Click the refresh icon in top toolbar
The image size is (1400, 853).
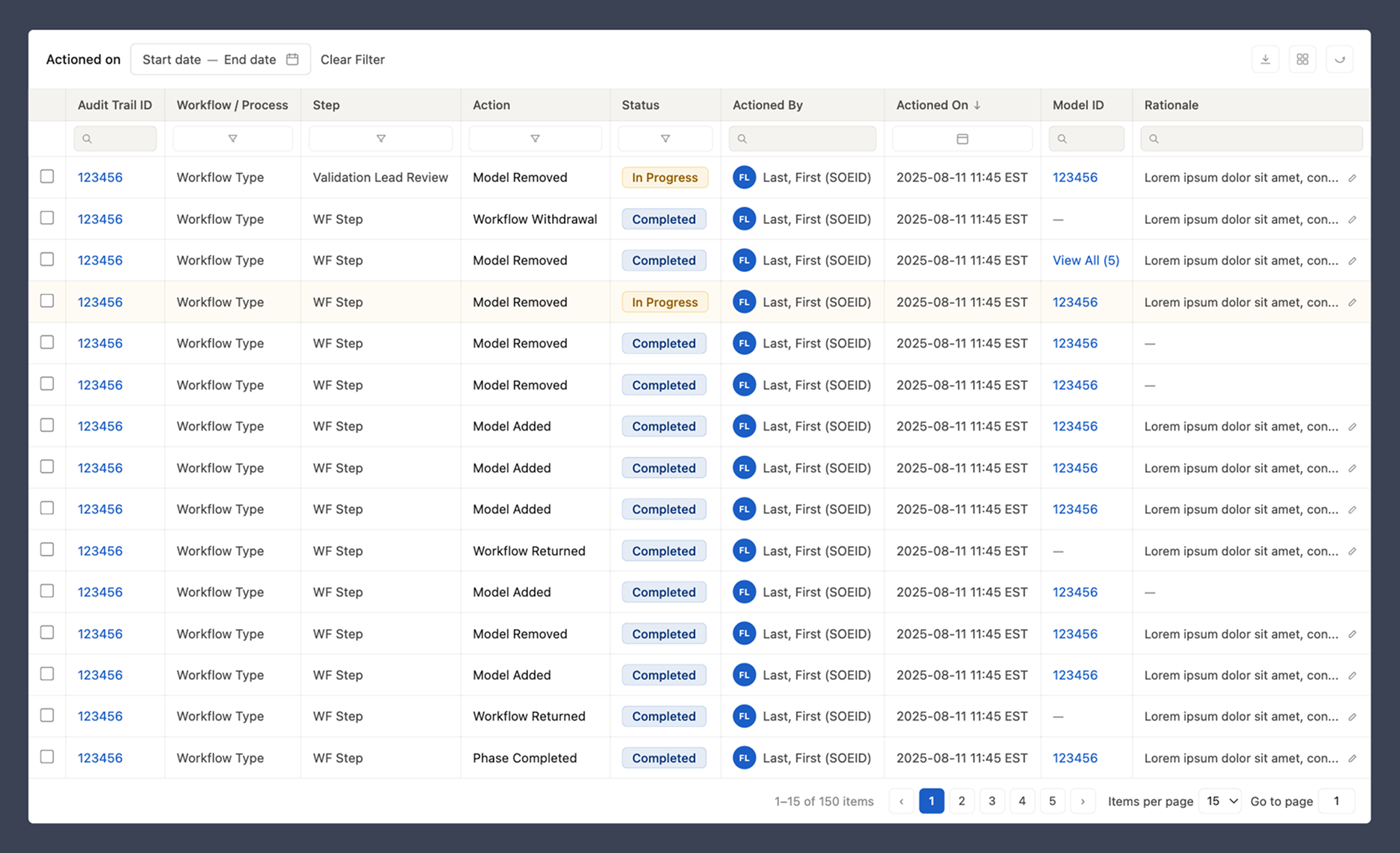1340,59
